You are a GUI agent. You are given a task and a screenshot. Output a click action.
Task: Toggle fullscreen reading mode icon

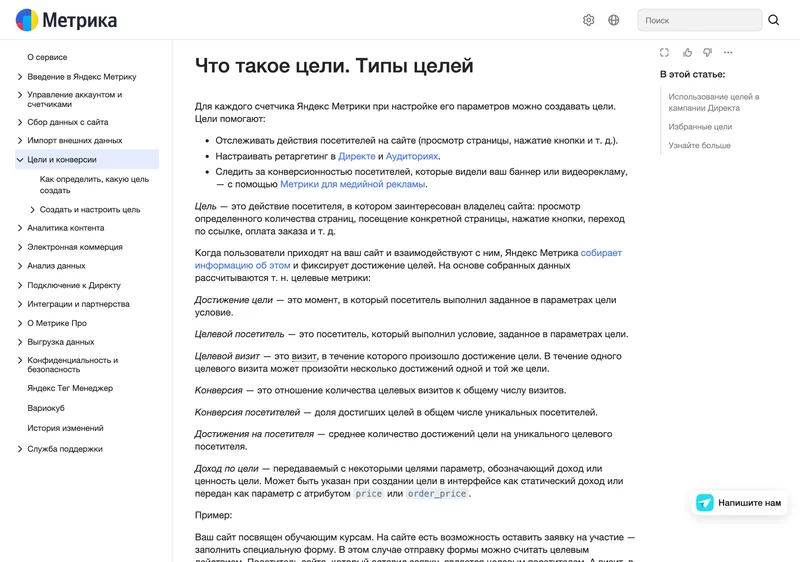pyautogui.click(x=664, y=53)
